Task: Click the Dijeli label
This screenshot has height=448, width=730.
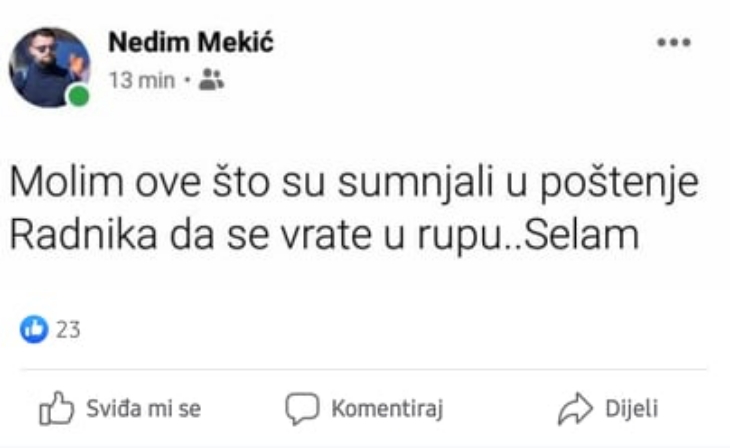Action: click(x=632, y=409)
